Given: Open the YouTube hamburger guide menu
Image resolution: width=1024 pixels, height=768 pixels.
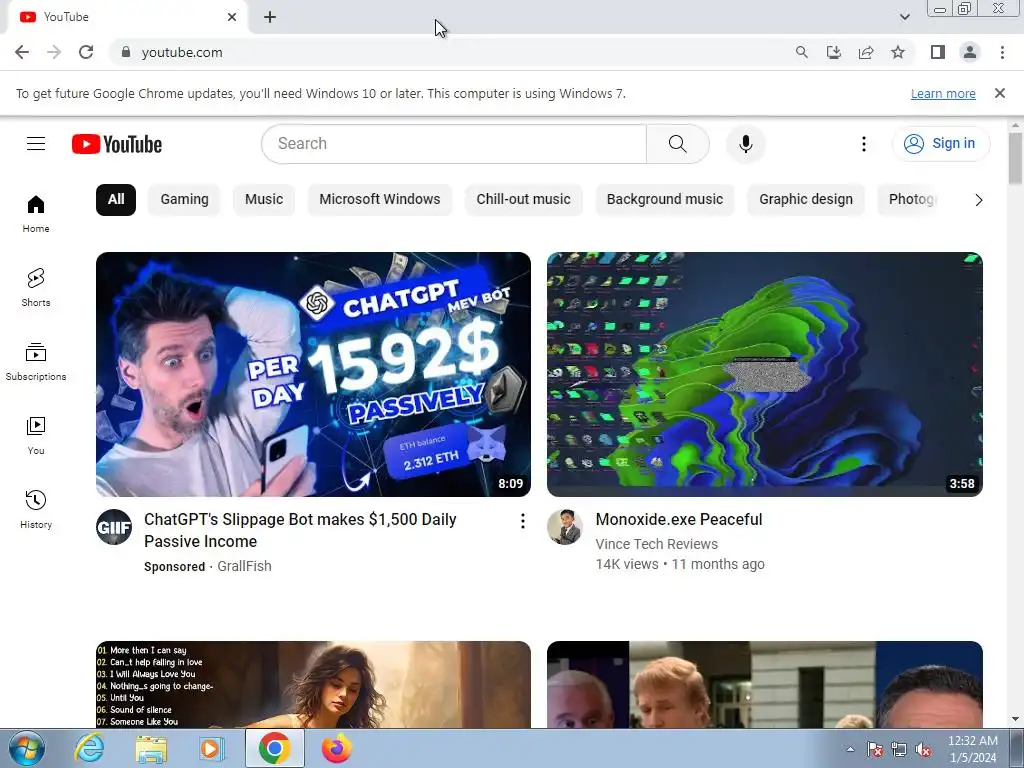Looking at the screenshot, I should pyautogui.click(x=36, y=144).
